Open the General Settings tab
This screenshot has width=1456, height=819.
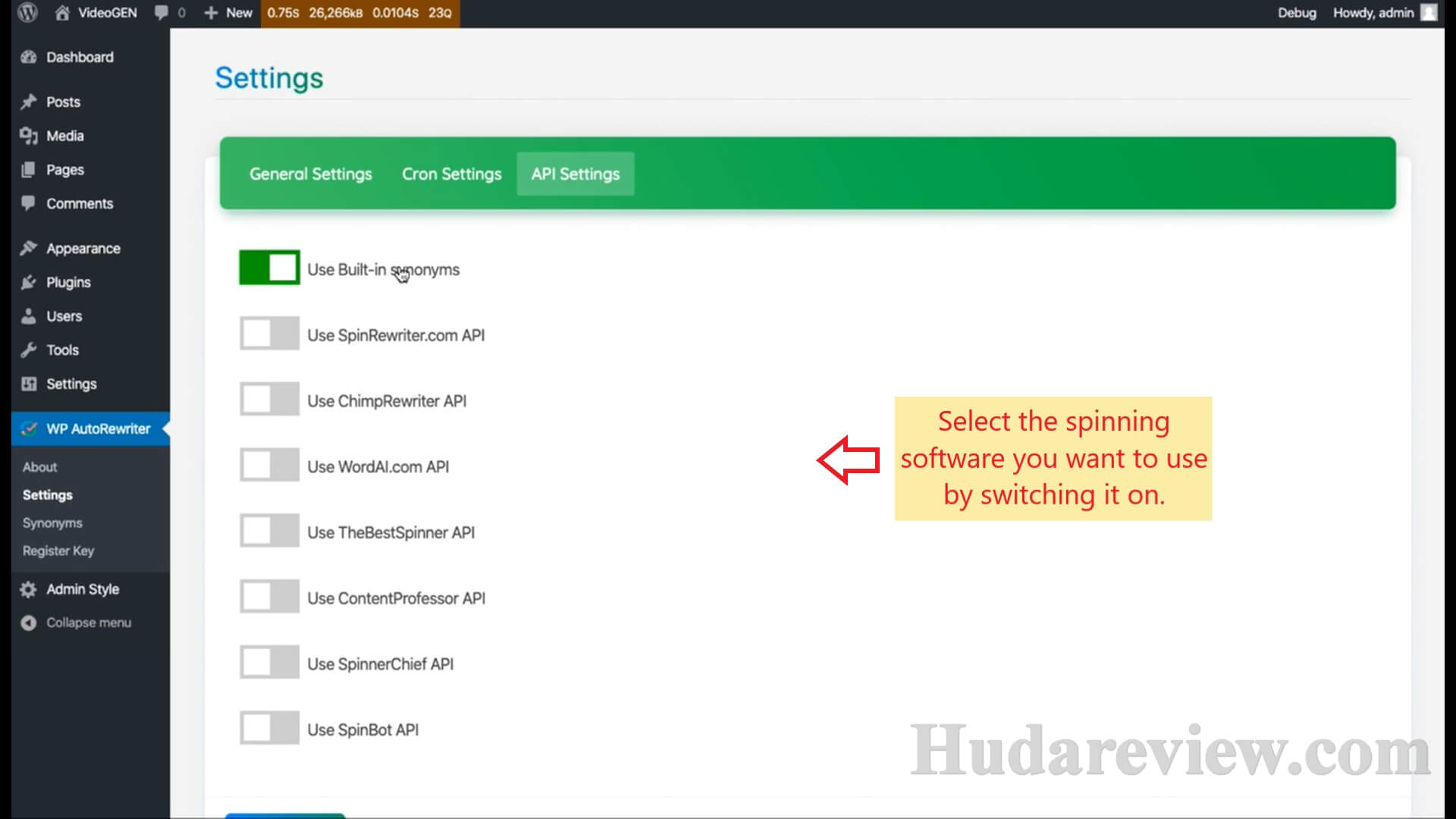(311, 174)
